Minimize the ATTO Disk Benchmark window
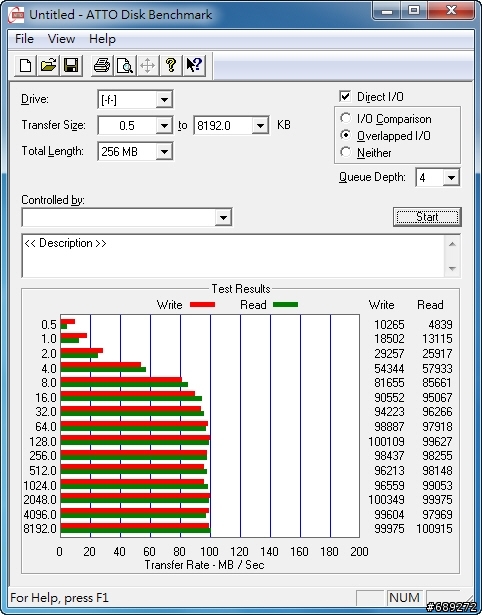The image size is (482, 615). pyautogui.click(x=387, y=11)
